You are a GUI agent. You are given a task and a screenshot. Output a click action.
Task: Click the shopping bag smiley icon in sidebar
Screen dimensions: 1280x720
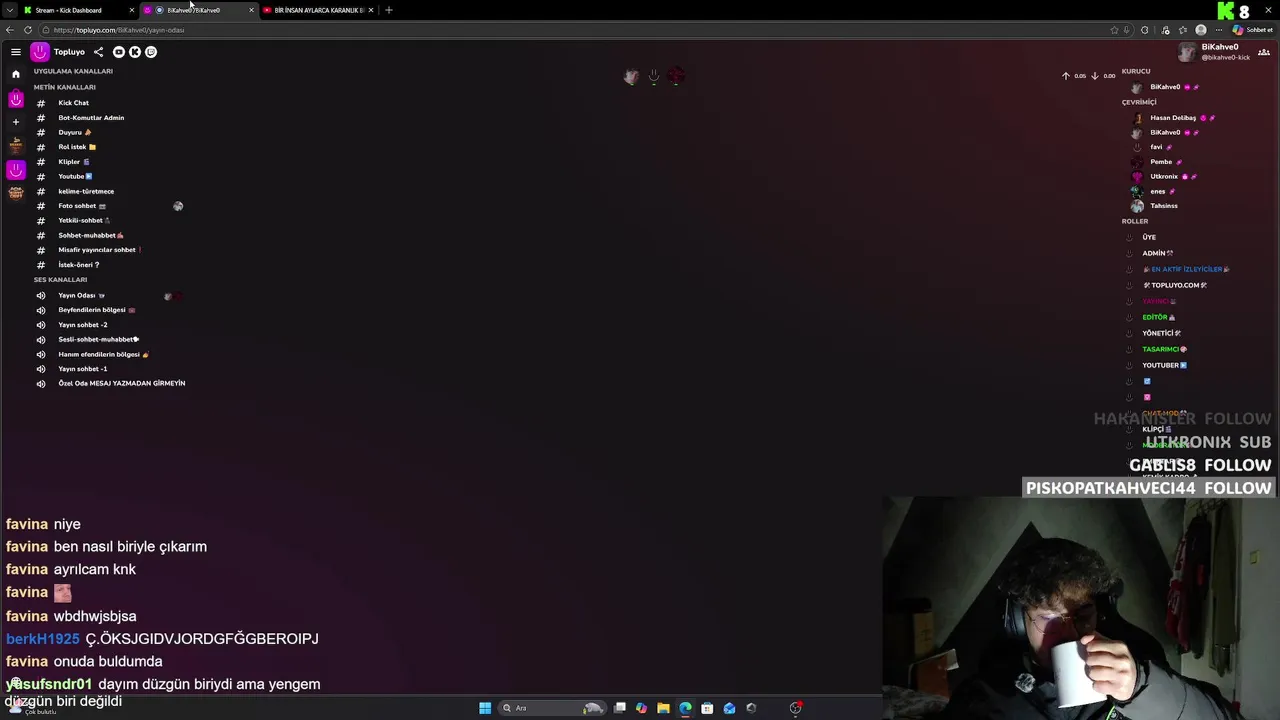(x=16, y=99)
